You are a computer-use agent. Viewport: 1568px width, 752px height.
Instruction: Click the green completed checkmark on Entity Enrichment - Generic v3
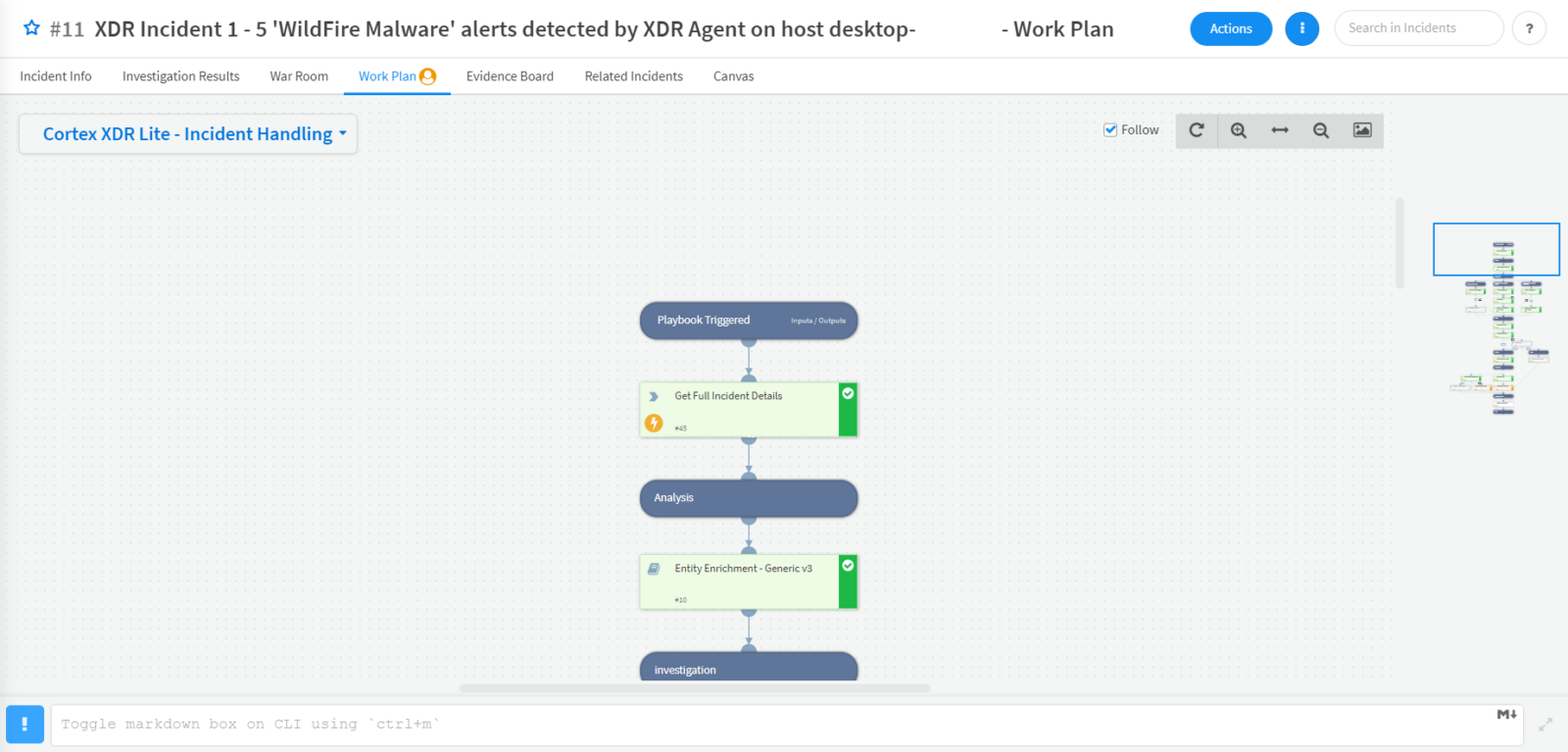848,566
